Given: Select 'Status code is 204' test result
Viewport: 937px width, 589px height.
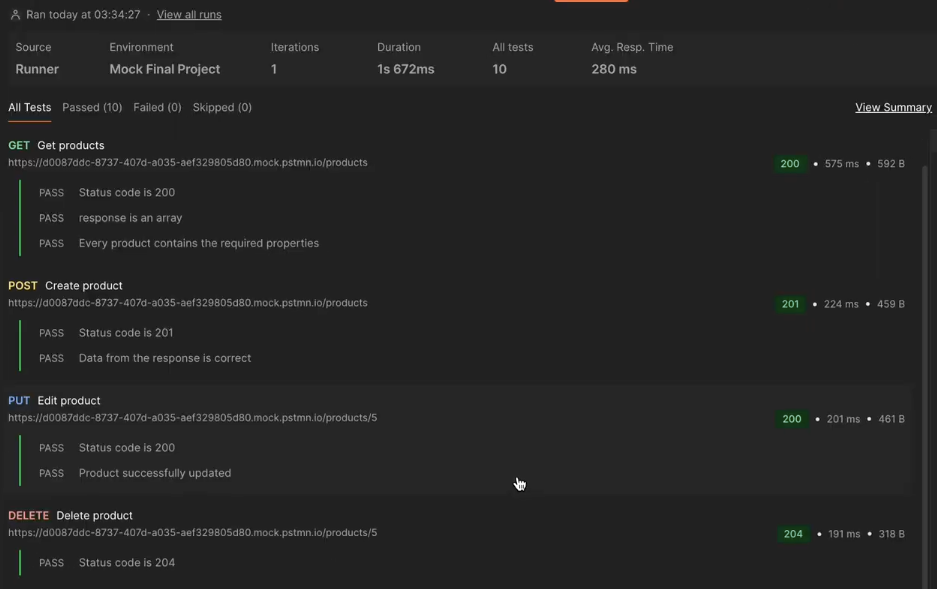Looking at the screenshot, I should [127, 563].
